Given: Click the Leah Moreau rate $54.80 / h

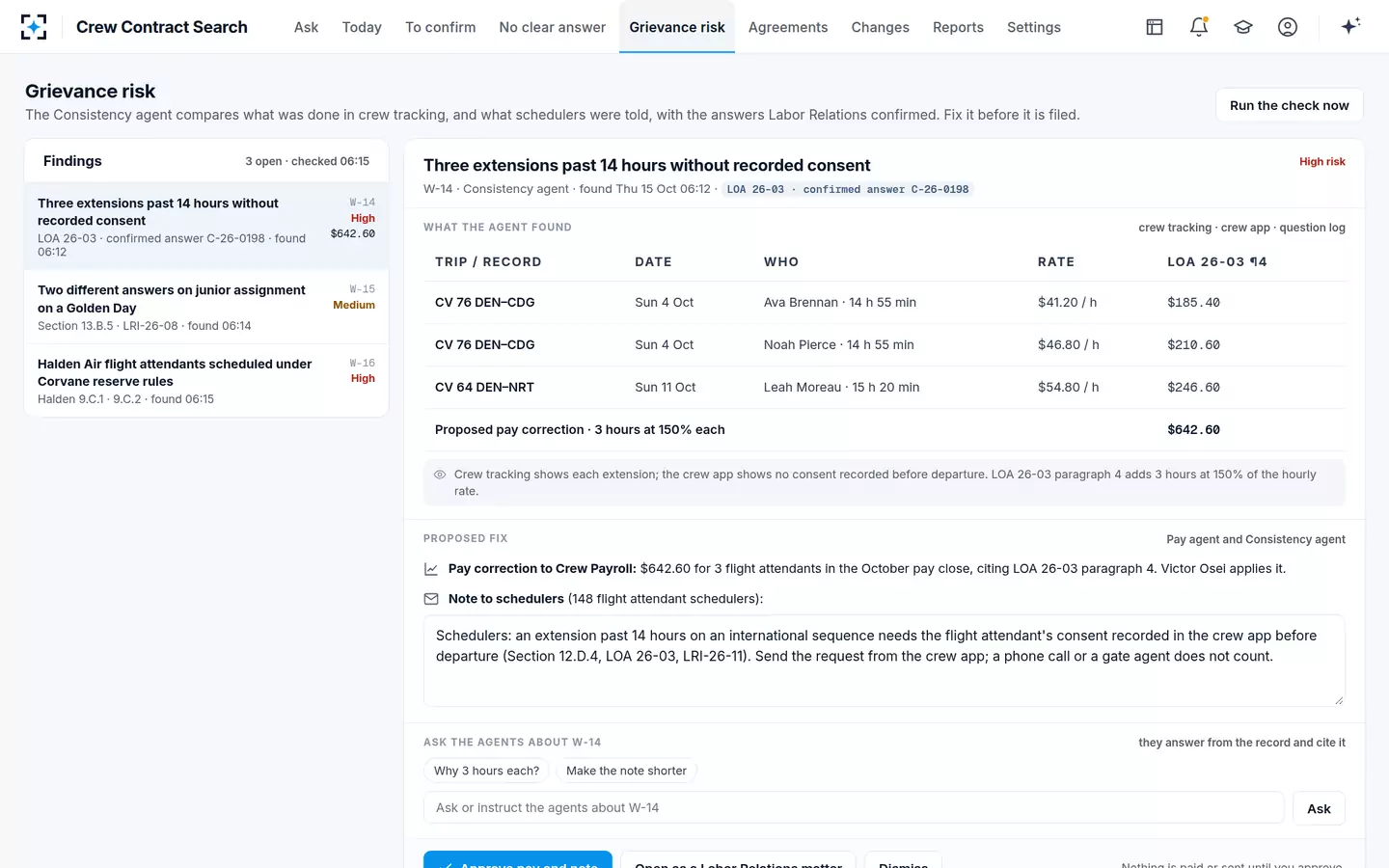Looking at the screenshot, I should (1068, 387).
